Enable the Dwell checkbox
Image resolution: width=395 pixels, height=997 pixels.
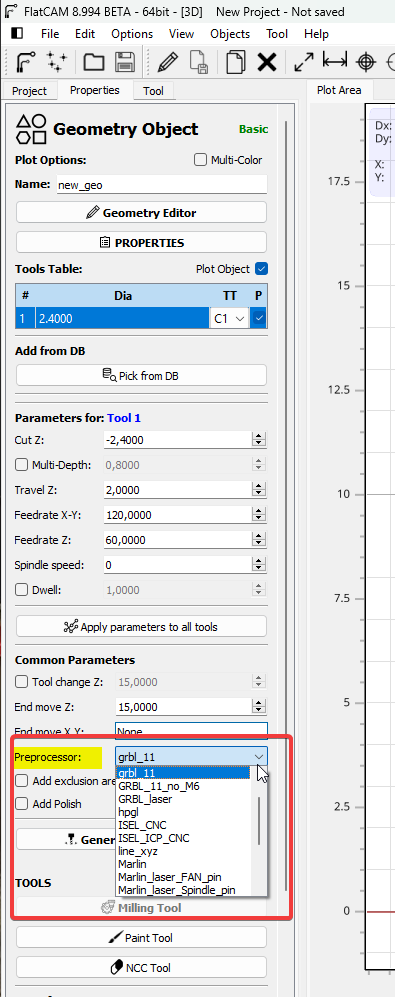[22, 589]
